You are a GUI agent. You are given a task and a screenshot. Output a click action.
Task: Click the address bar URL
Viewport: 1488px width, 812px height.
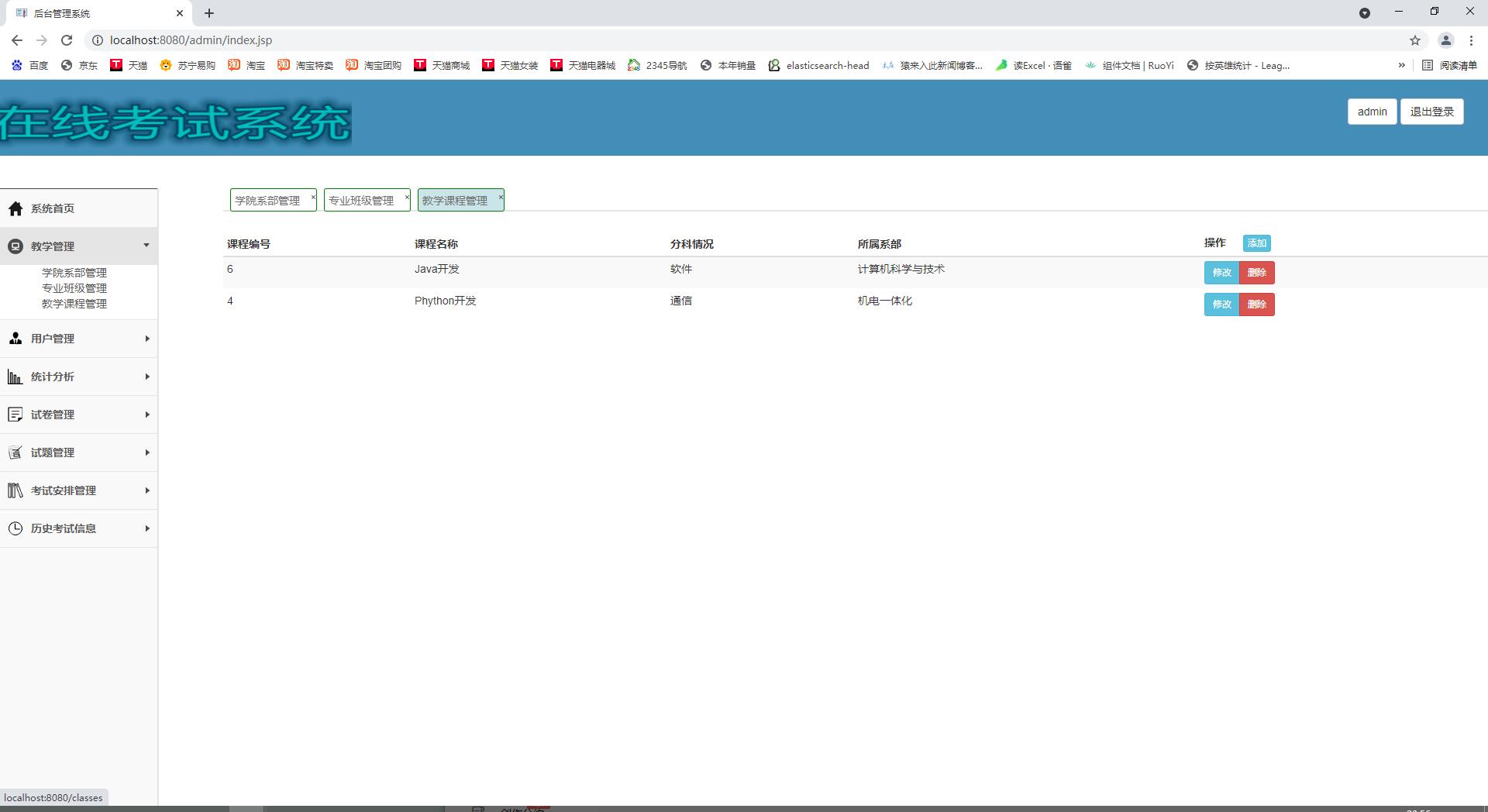click(191, 40)
